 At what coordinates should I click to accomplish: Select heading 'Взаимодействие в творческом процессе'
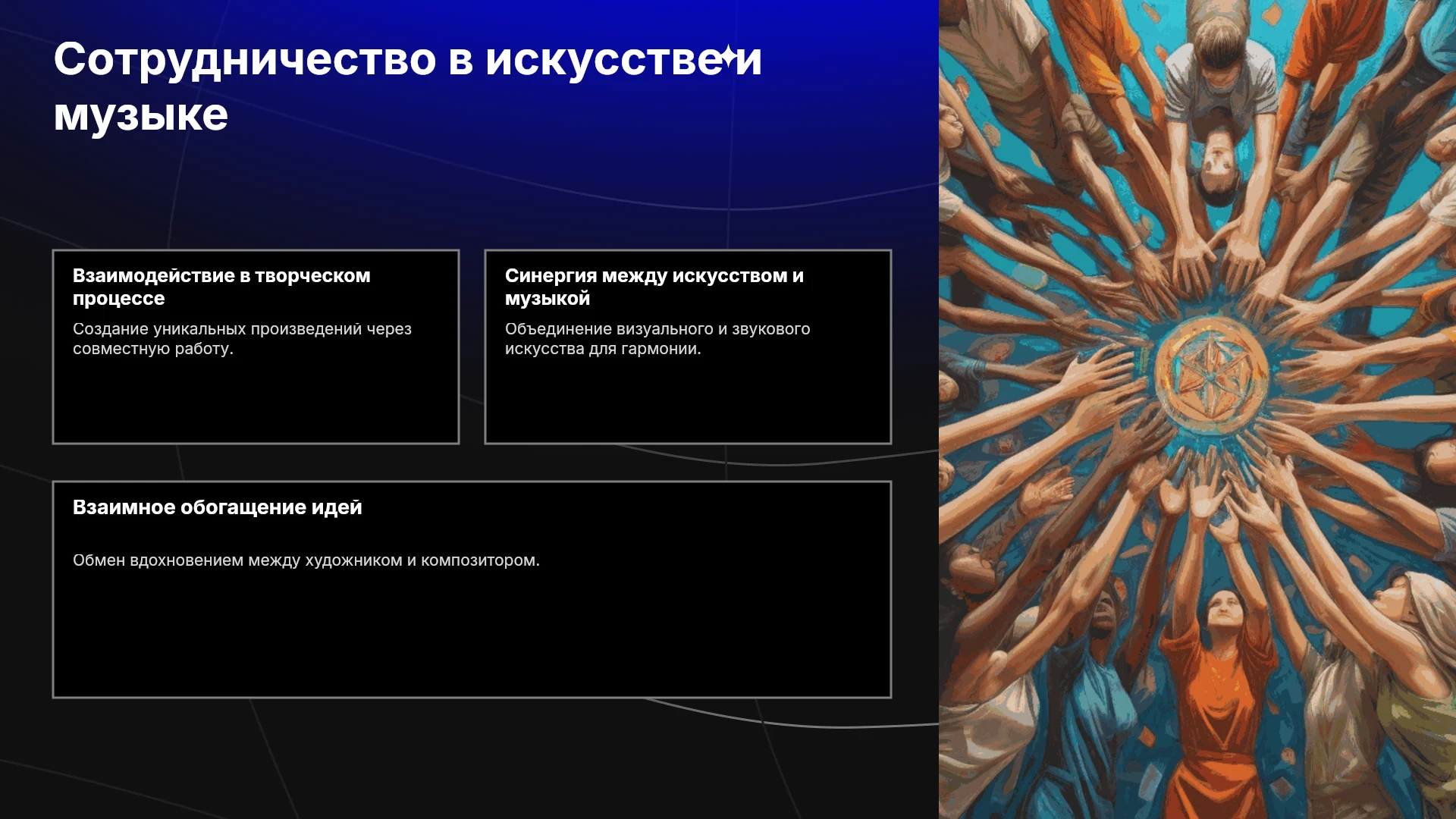point(221,287)
